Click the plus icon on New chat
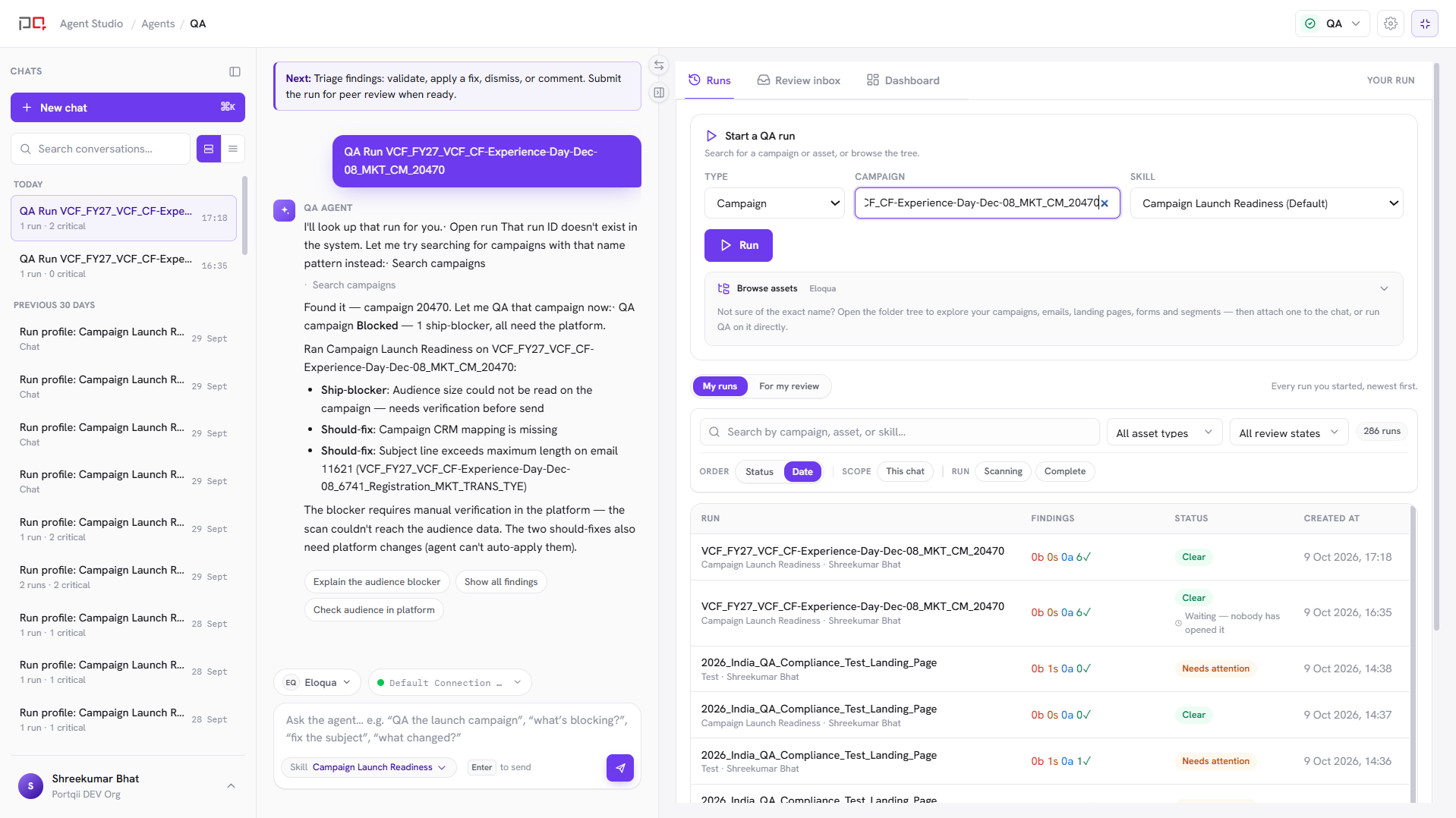Image resolution: width=1456 pixels, height=818 pixels. tap(27, 108)
